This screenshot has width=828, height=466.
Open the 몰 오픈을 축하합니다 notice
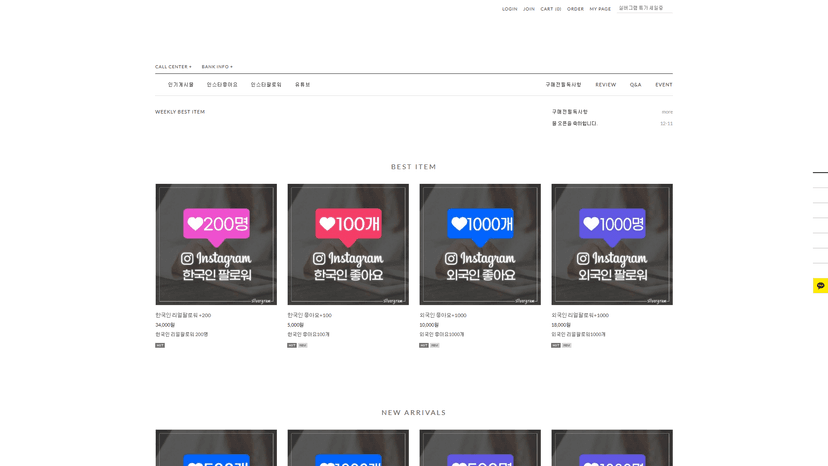coord(574,124)
